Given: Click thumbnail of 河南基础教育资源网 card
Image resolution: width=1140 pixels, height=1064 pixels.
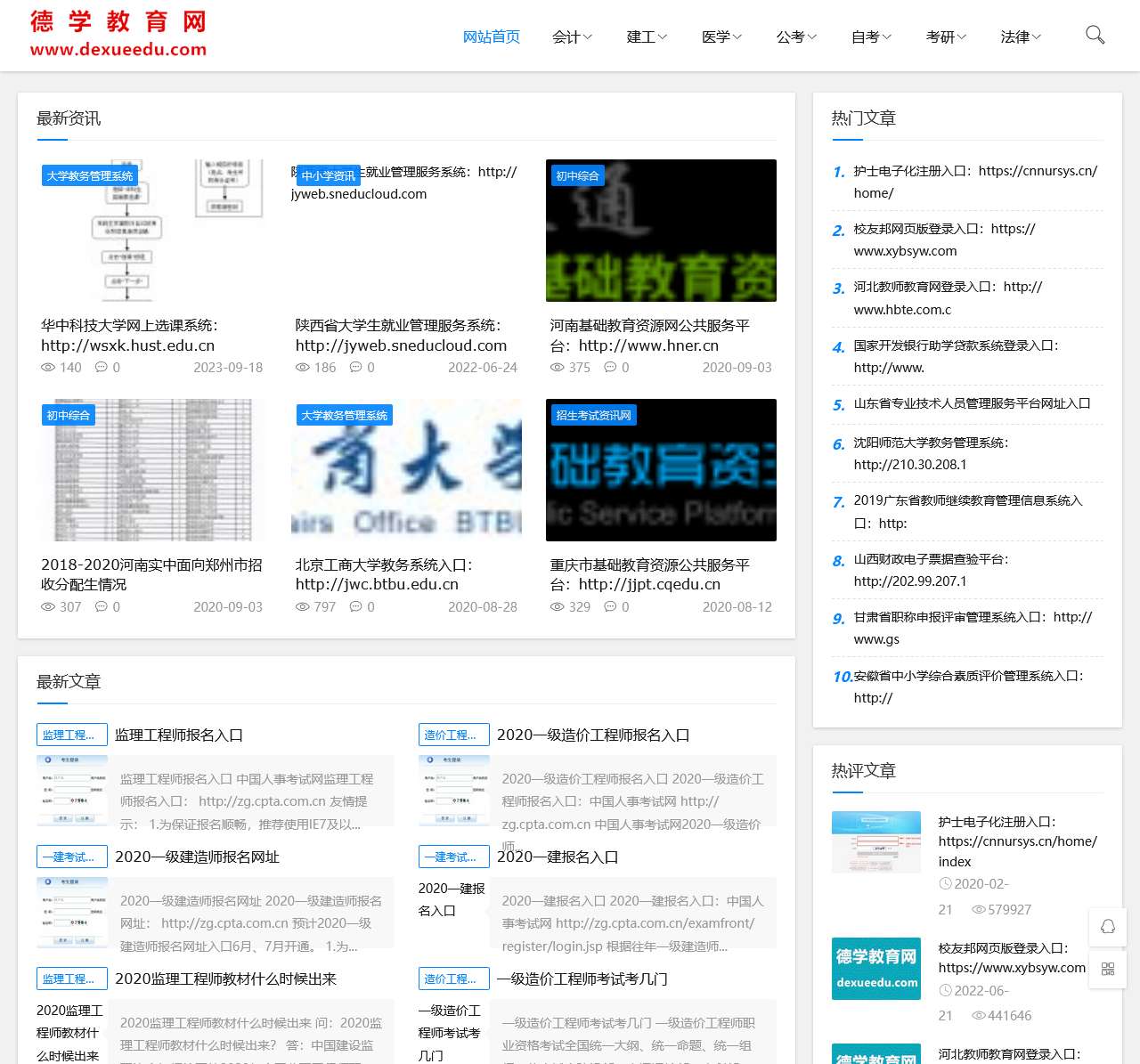Looking at the screenshot, I should click(661, 231).
